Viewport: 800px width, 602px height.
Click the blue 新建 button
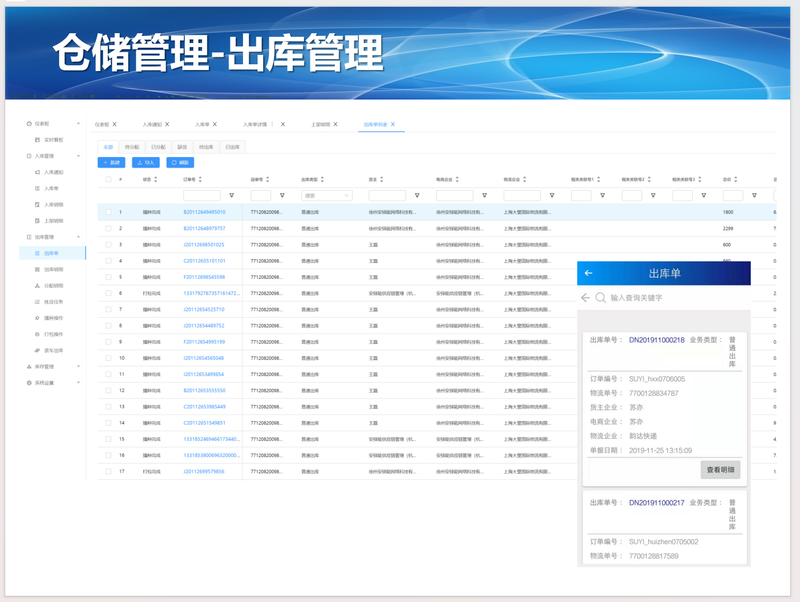(110, 162)
